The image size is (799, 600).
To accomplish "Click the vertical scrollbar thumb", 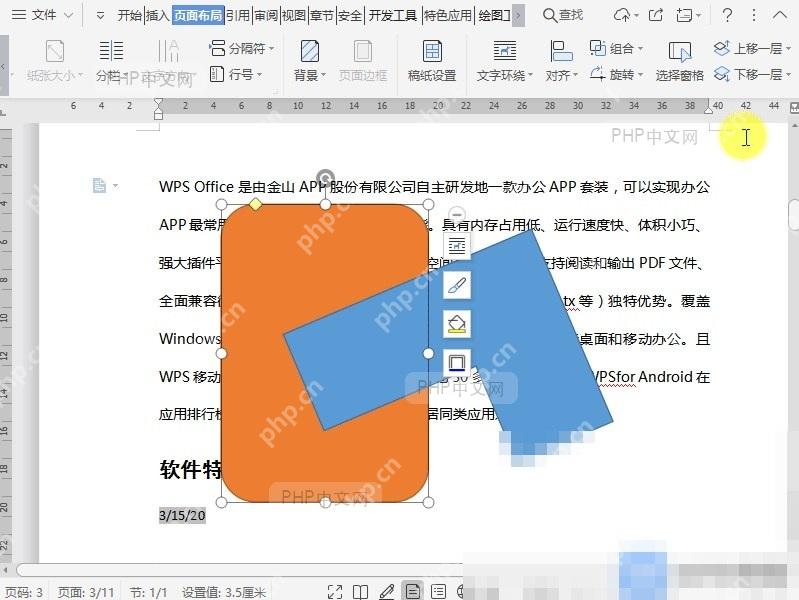I will (x=793, y=215).
